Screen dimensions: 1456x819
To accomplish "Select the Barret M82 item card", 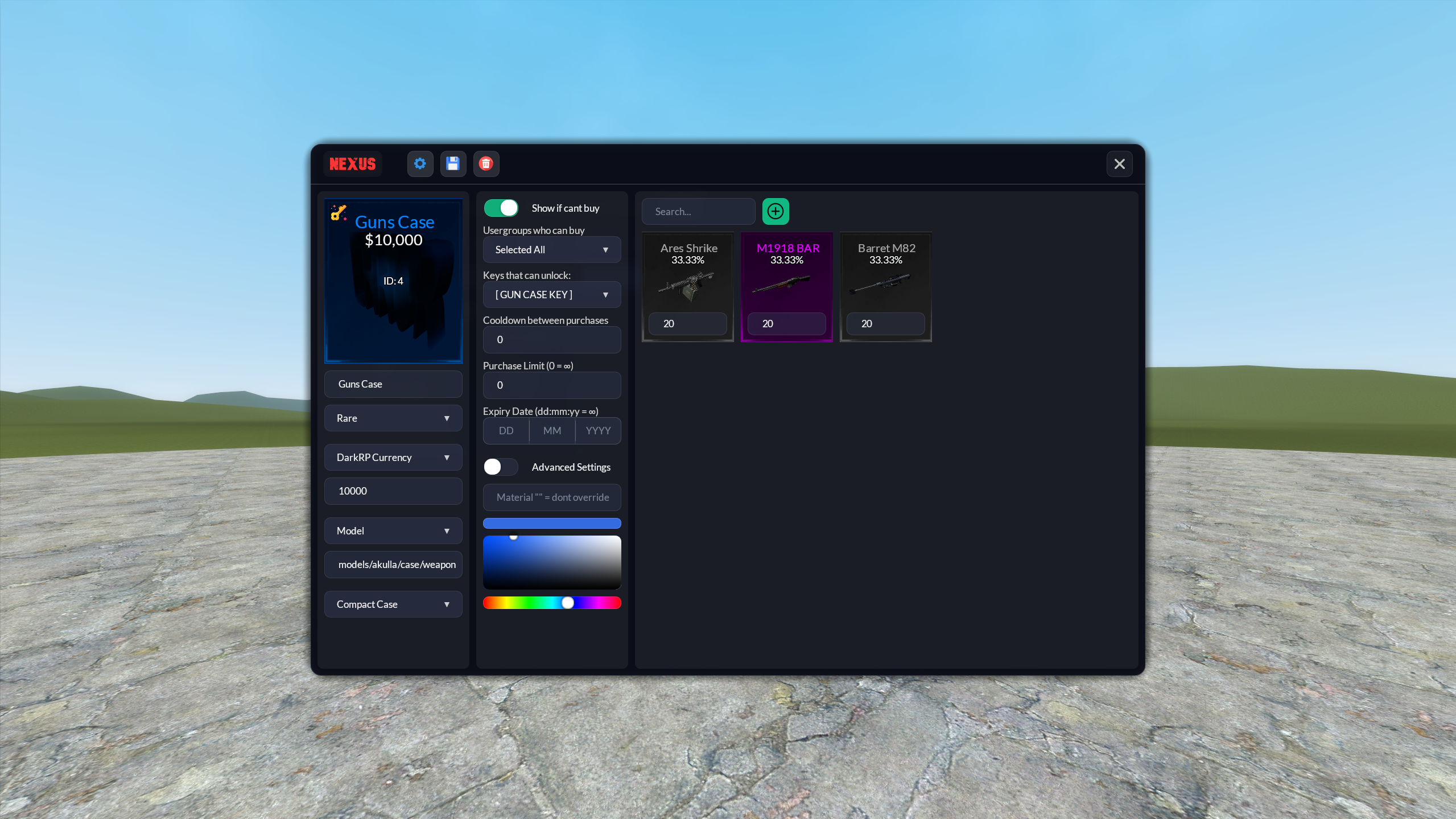I will point(886,287).
